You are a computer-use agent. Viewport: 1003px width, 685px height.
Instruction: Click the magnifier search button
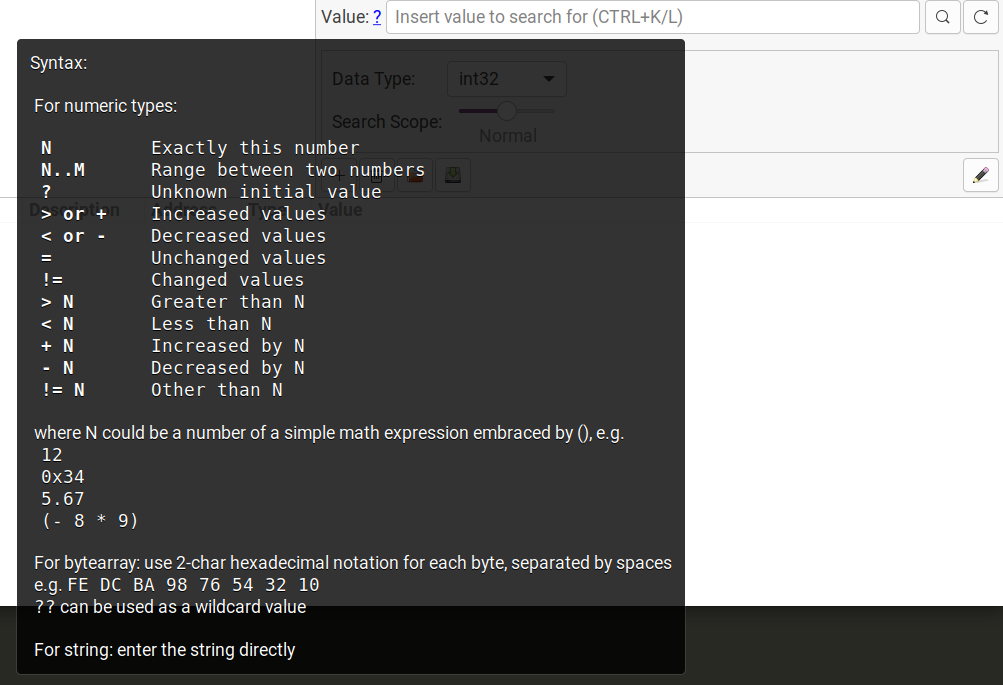942,17
